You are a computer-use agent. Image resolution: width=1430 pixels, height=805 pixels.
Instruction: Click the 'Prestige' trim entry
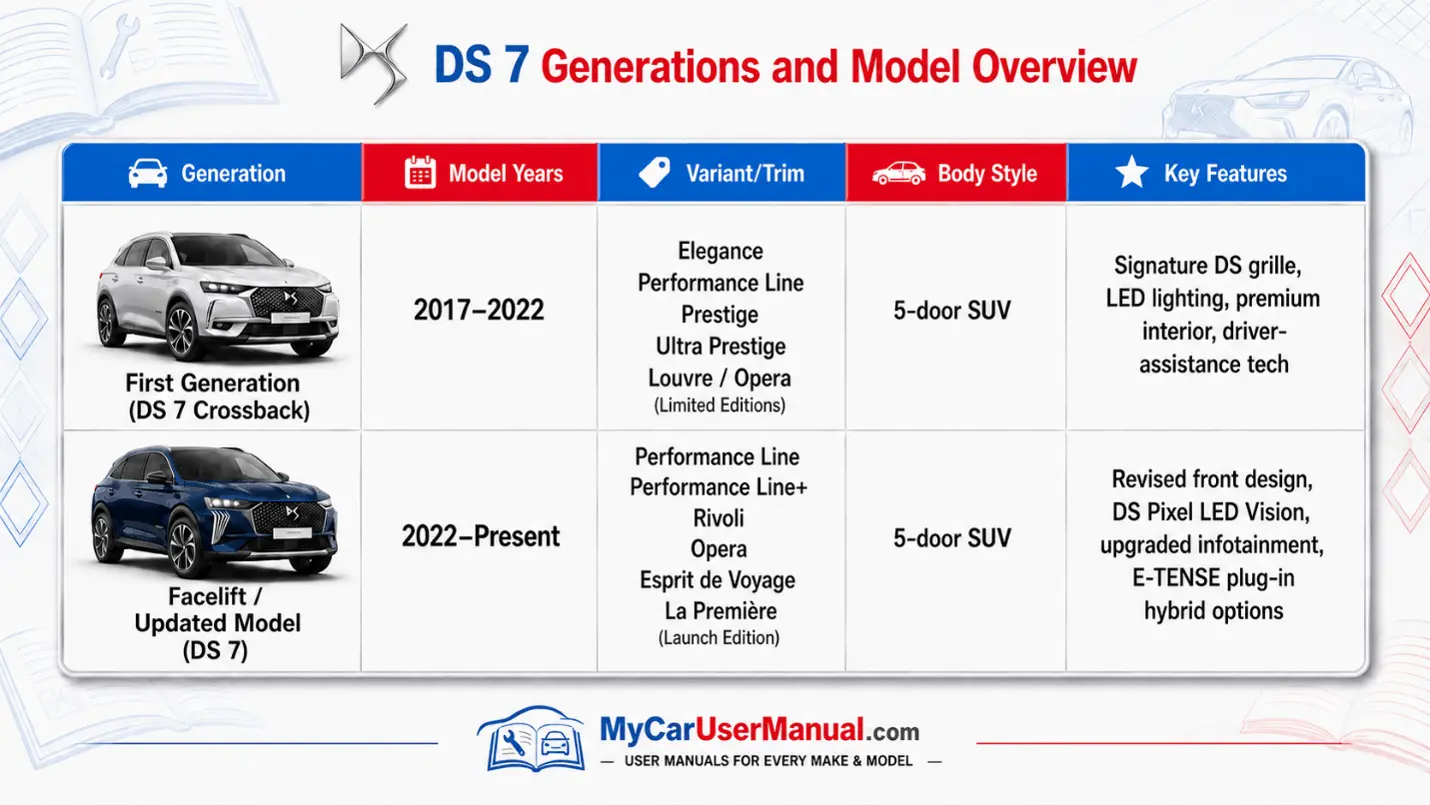click(x=720, y=315)
